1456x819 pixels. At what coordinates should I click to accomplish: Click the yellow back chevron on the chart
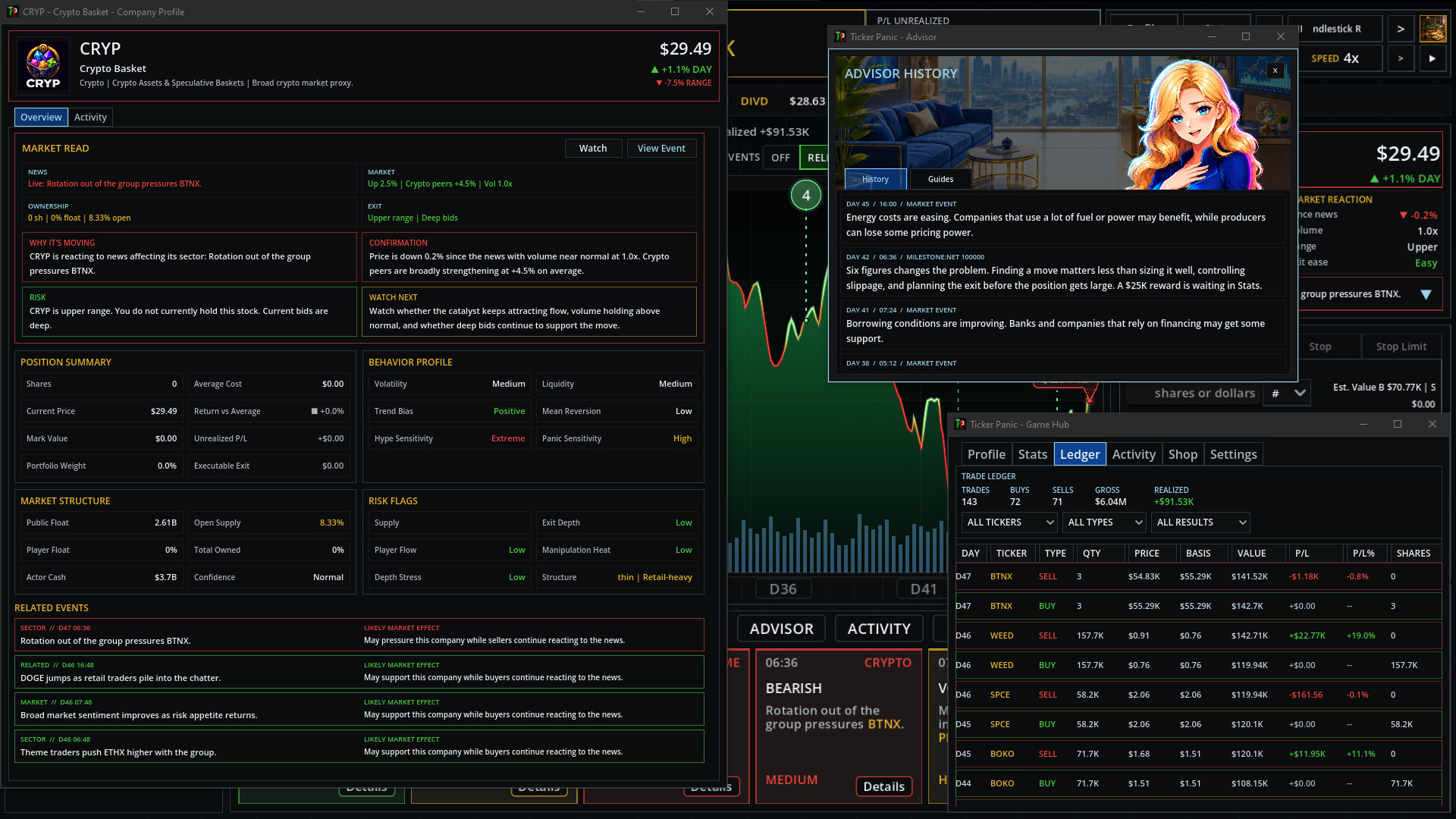point(731,49)
